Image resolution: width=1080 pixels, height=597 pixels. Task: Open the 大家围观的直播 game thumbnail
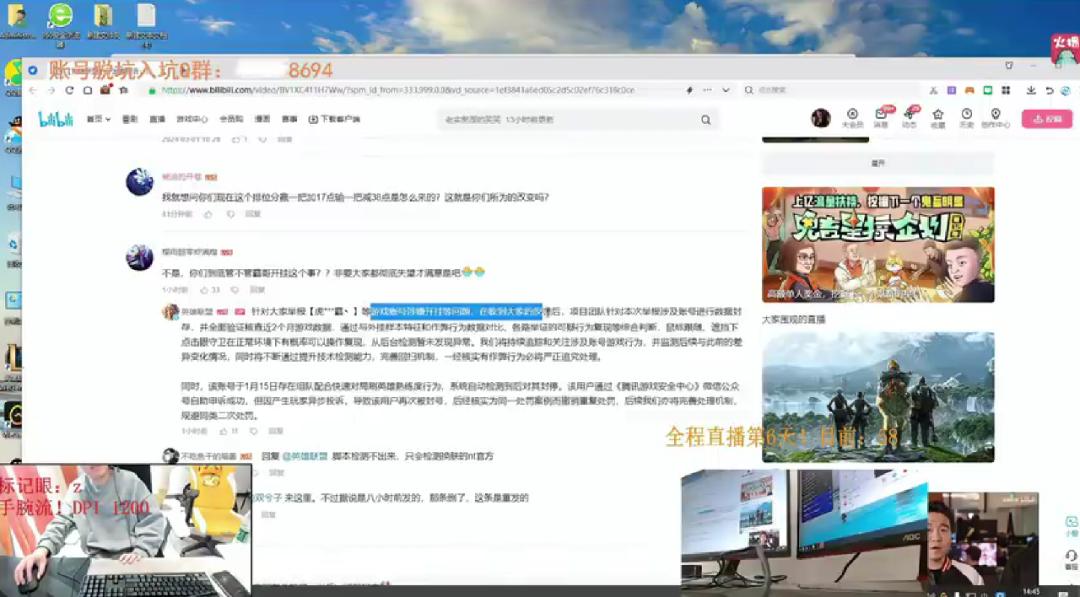click(x=878, y=397)
